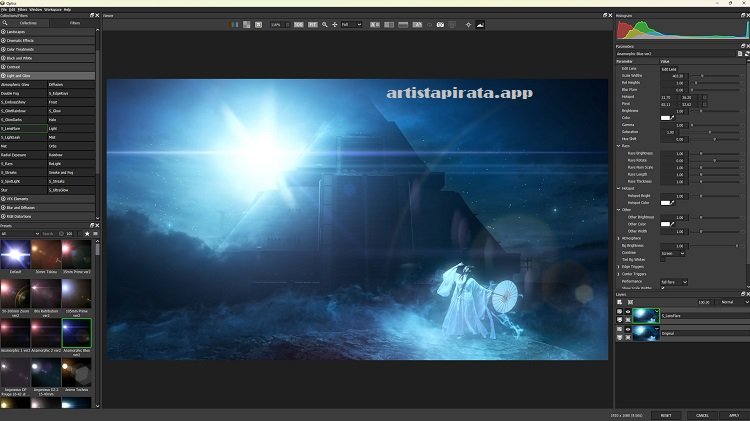Image resolution: width=750 pixels, height=421 pixels.
Task: Open the Workspace menu
Action: tap(53, 10)
